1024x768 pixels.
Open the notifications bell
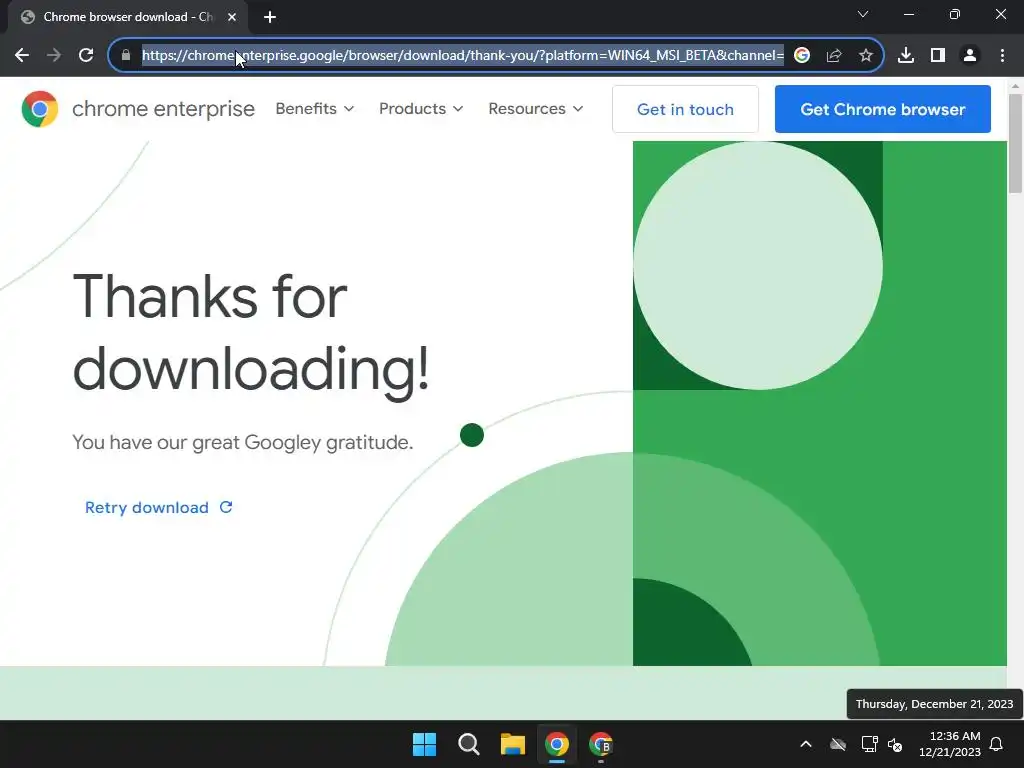997,744
